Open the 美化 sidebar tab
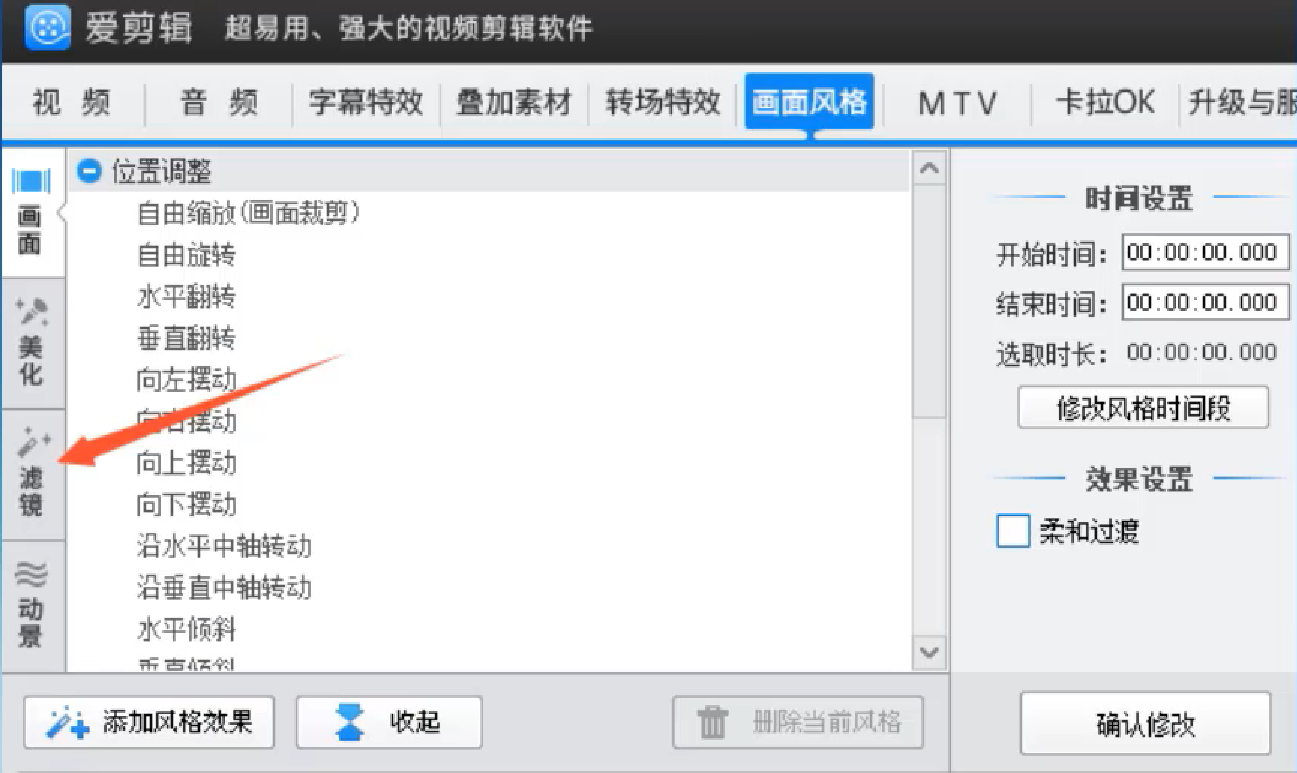 [32, 343]
